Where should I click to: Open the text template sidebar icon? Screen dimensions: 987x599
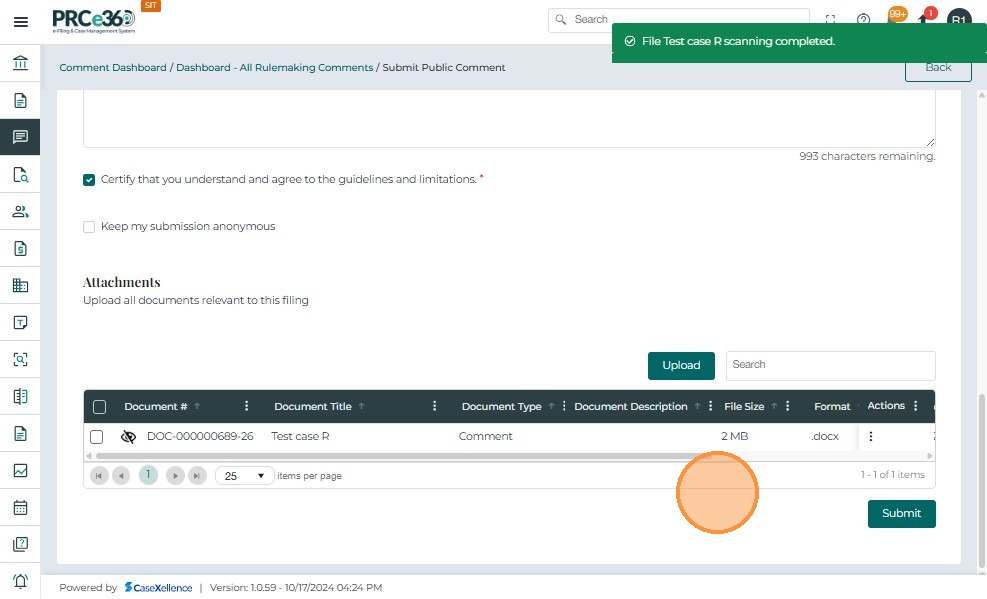(x=20, y=322)
